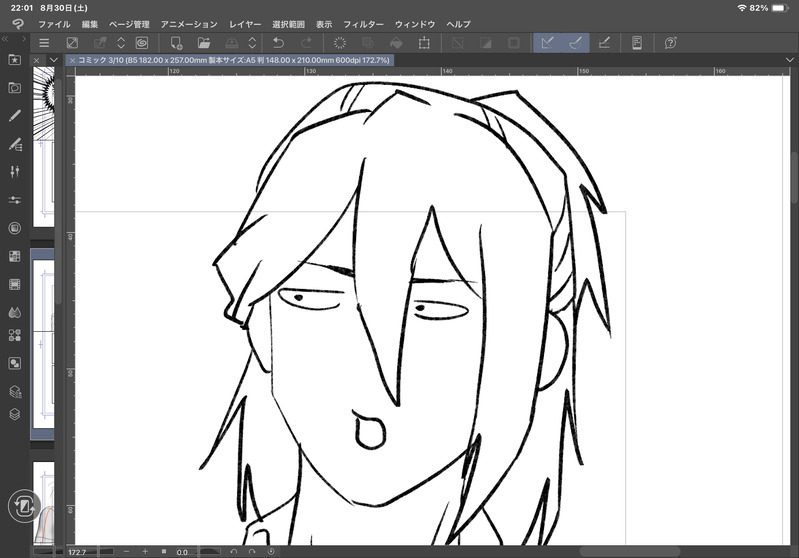Expand the page manager dropdown chevron
Viewport: 799px width, 558px height.
tap(54, 60)
